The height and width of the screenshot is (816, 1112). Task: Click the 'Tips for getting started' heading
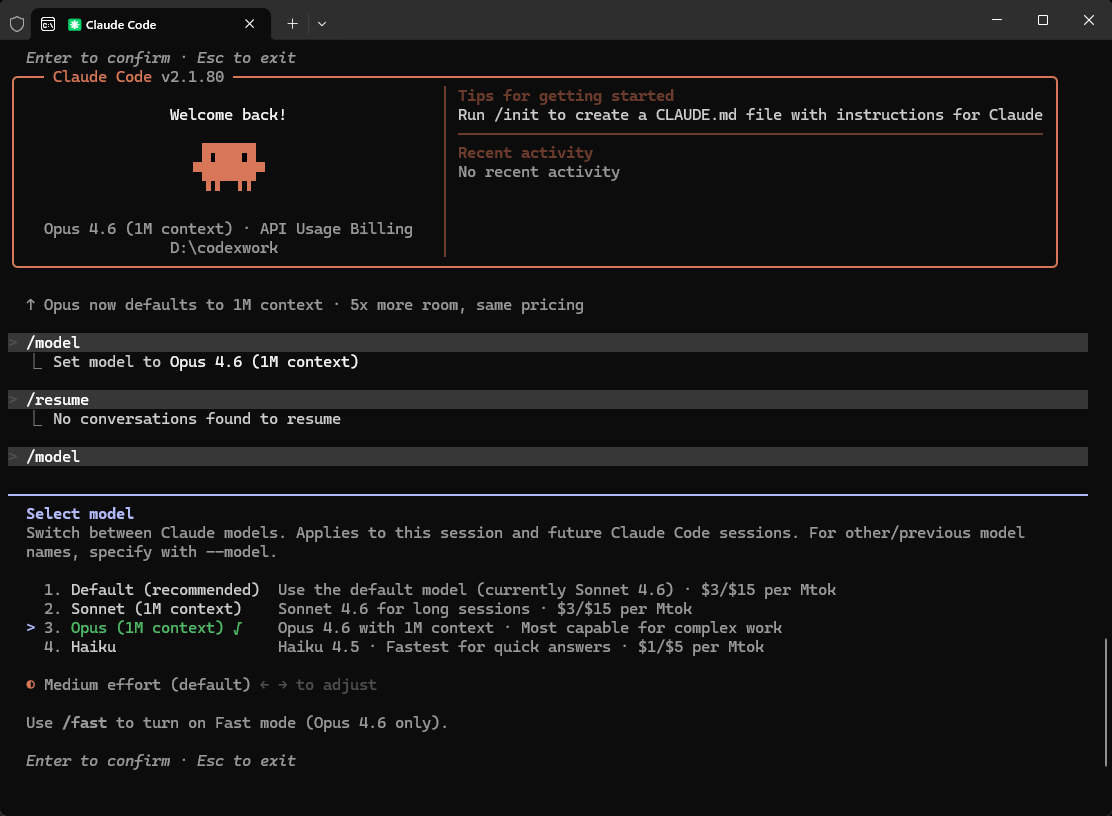[566, 96]
